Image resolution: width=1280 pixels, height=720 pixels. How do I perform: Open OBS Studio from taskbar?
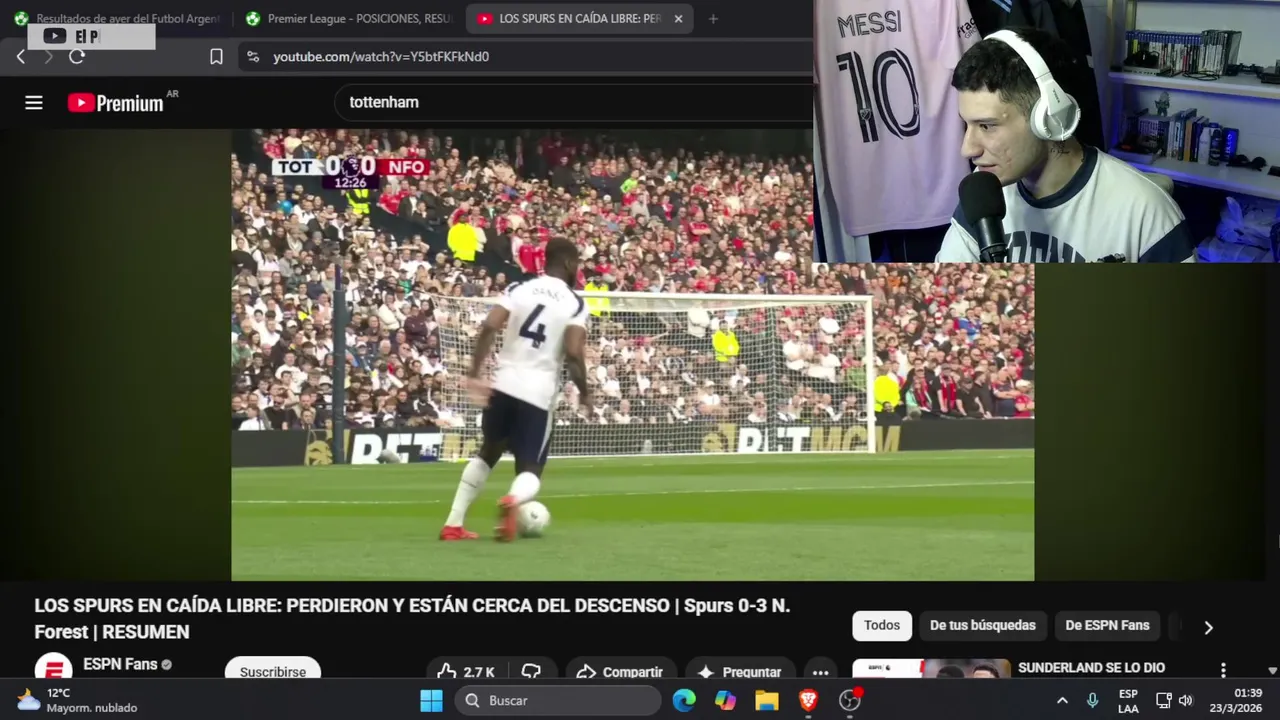[849, 700]
